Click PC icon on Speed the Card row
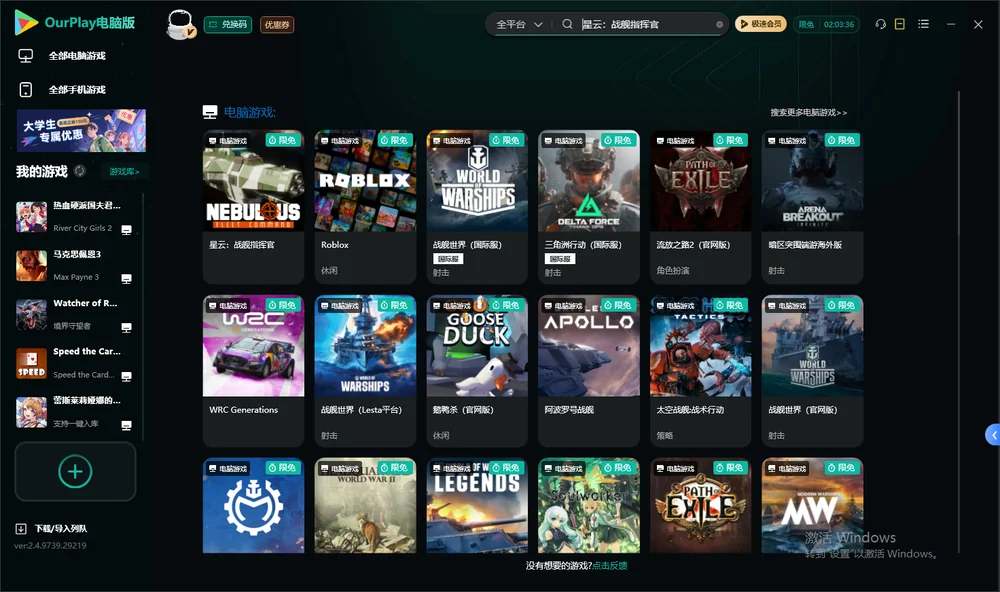 click(x=126, y=376)
